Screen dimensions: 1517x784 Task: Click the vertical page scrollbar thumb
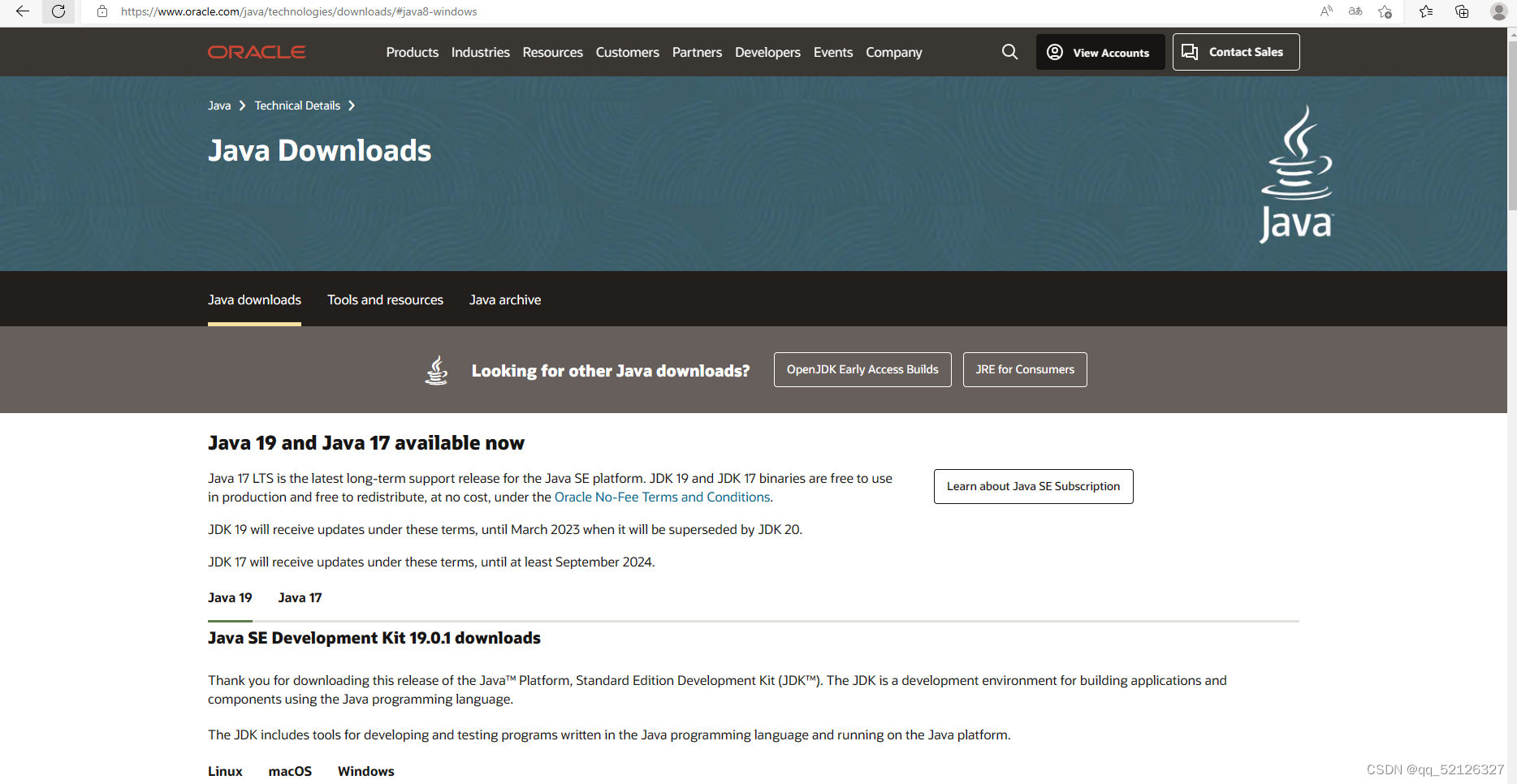point(1512,126)
